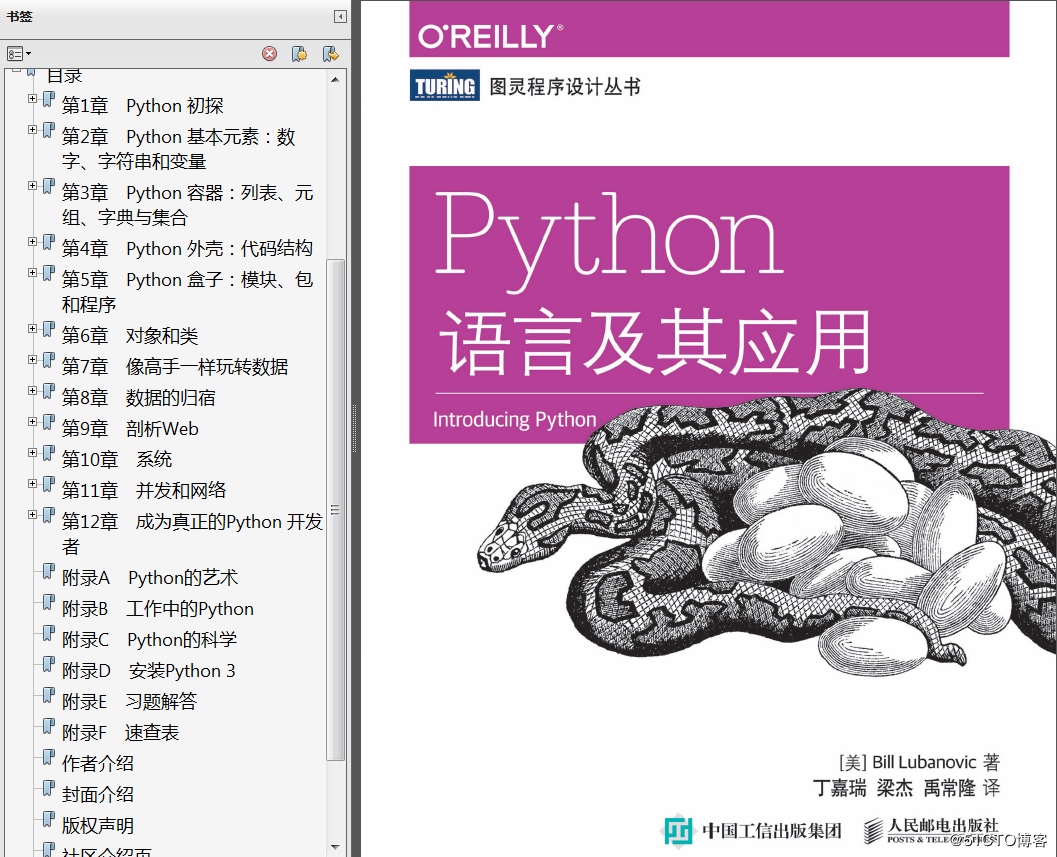
Task: Go to 附录B 工作中的Python
Action: tap(158, 609)
